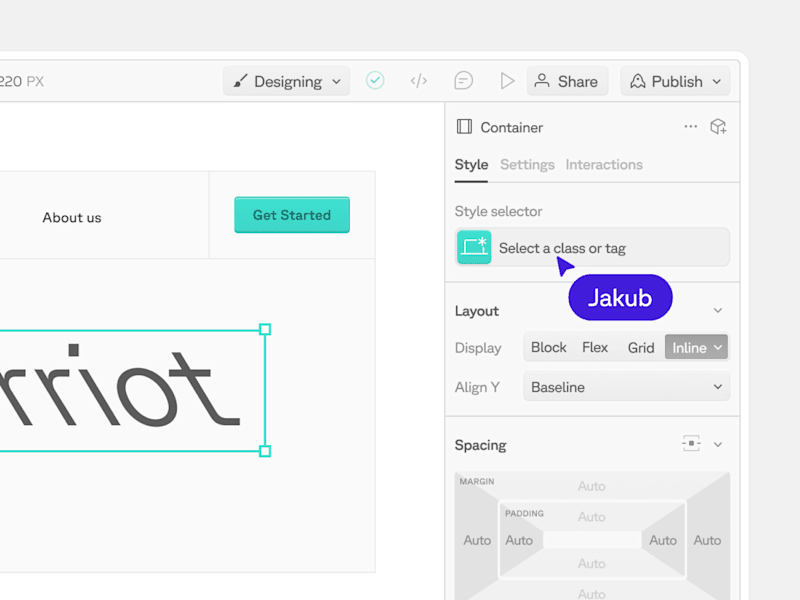Set display to Grid
800x600 pixels.
coord(641,347)
